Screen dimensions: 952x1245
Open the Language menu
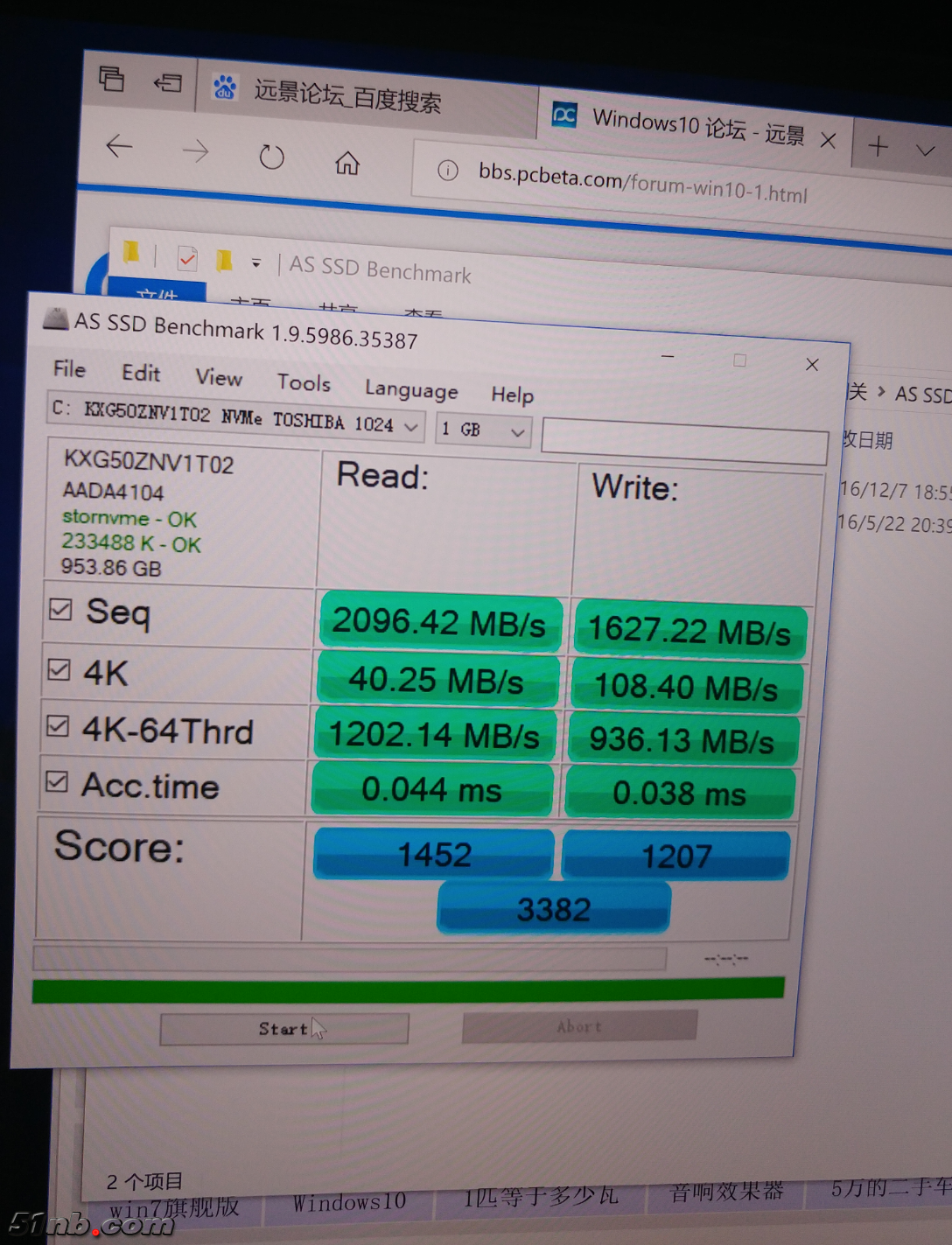(411, 389)
